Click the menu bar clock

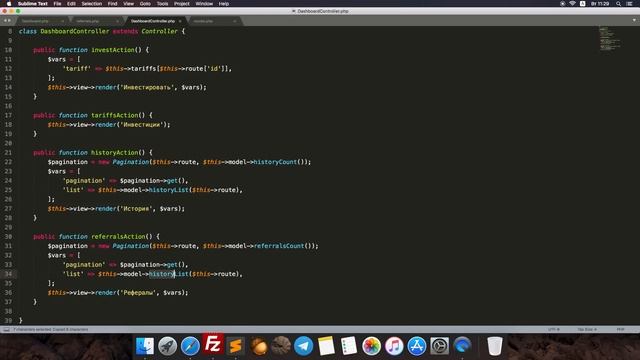600,4
